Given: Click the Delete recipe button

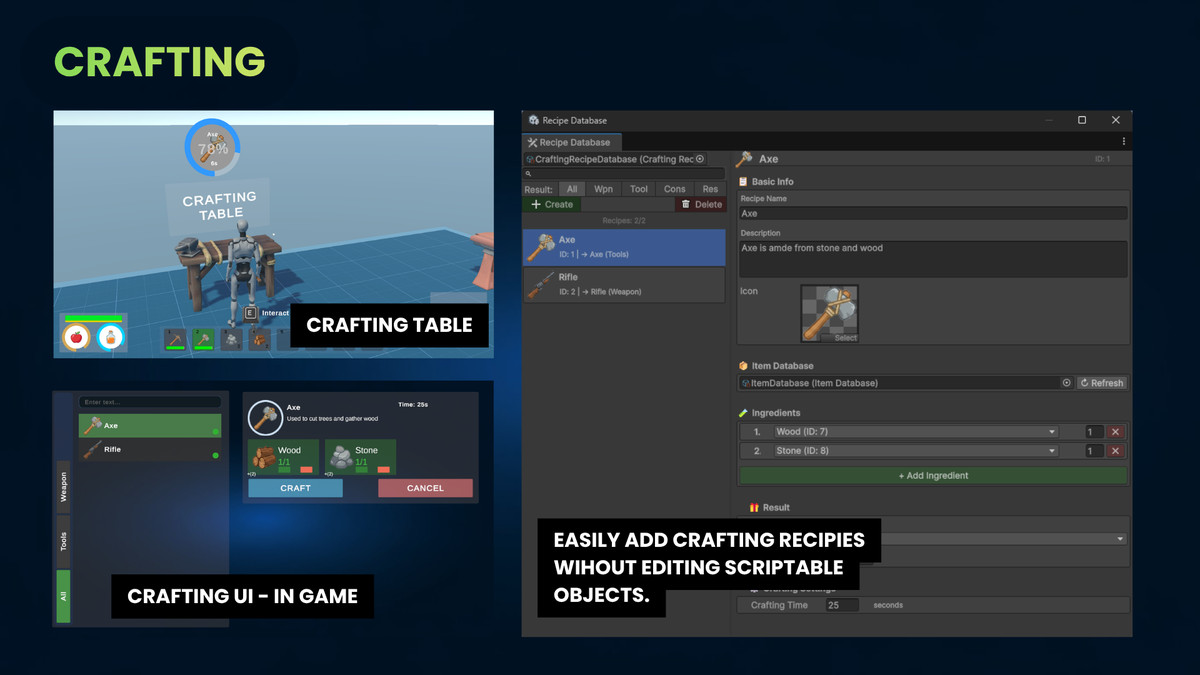Looking at the screenshot, I should [700, 204].
